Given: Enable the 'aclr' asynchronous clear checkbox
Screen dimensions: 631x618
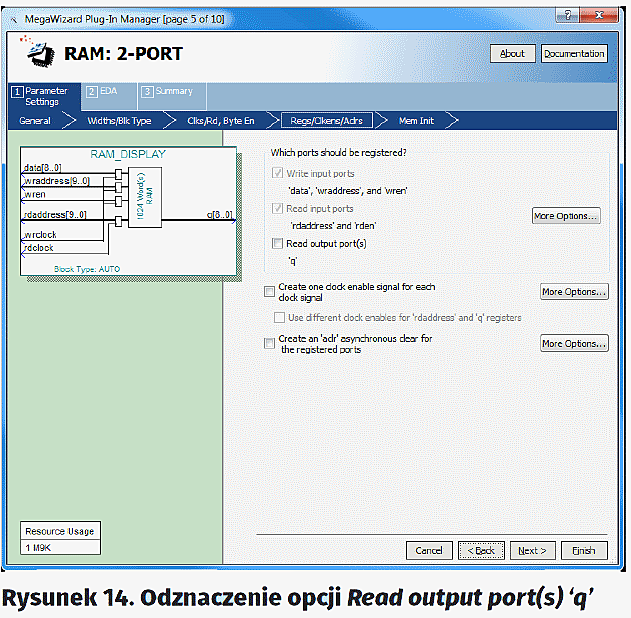Looking at the screenshot, I should pyautogui.click(x=269, y=343).
